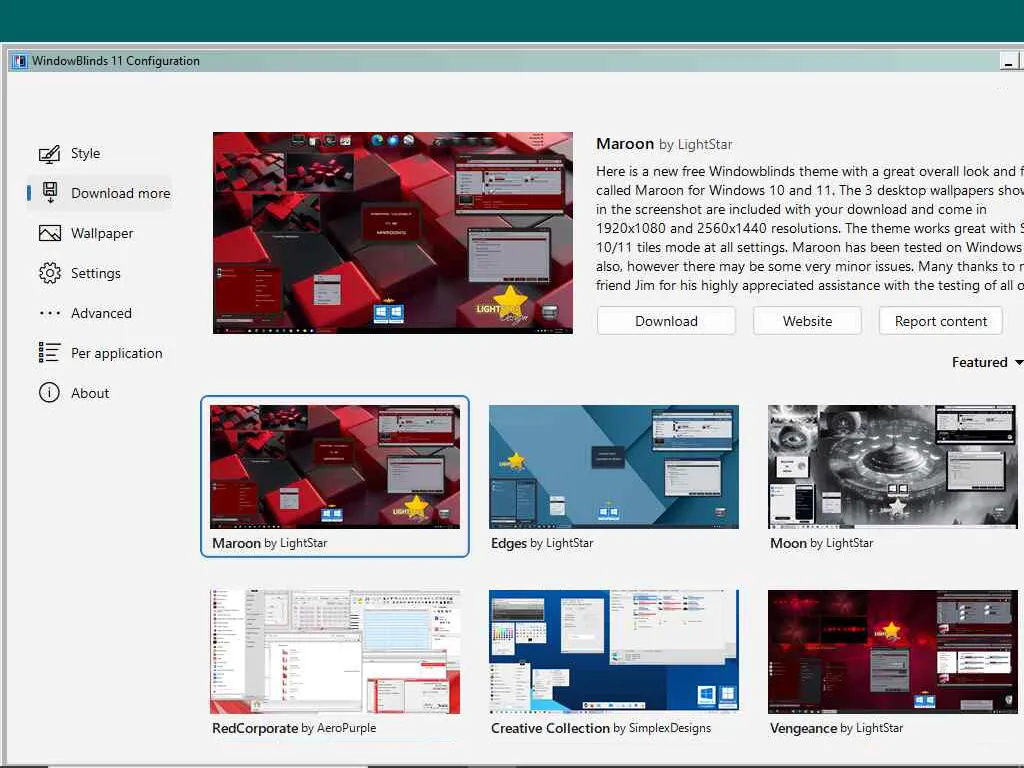Screen dimensions: 1024x768
Task: Click the Wallpaper picture icon
Action: point(50,233)
